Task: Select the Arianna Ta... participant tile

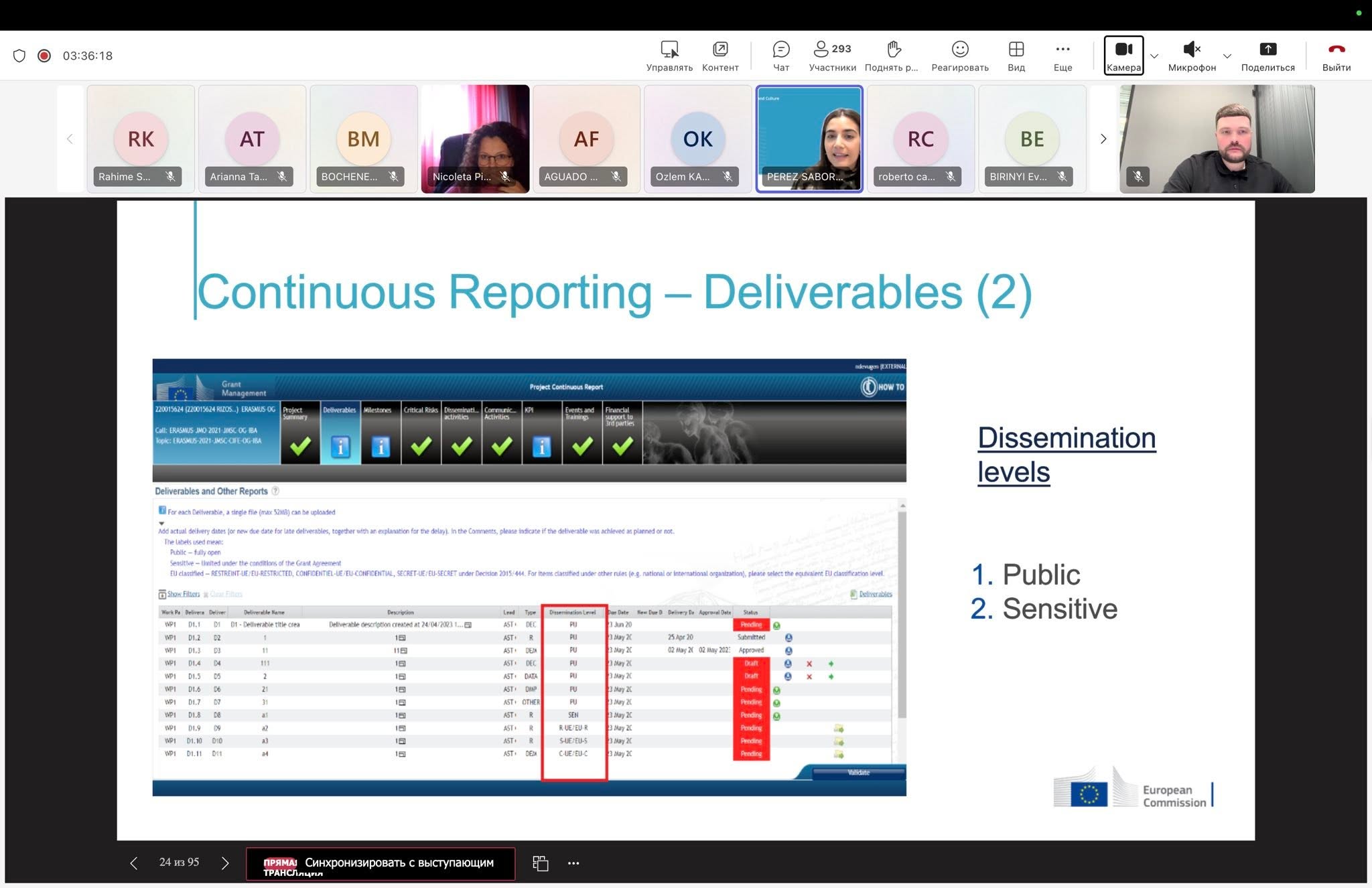Action: (x=252, y=139)
